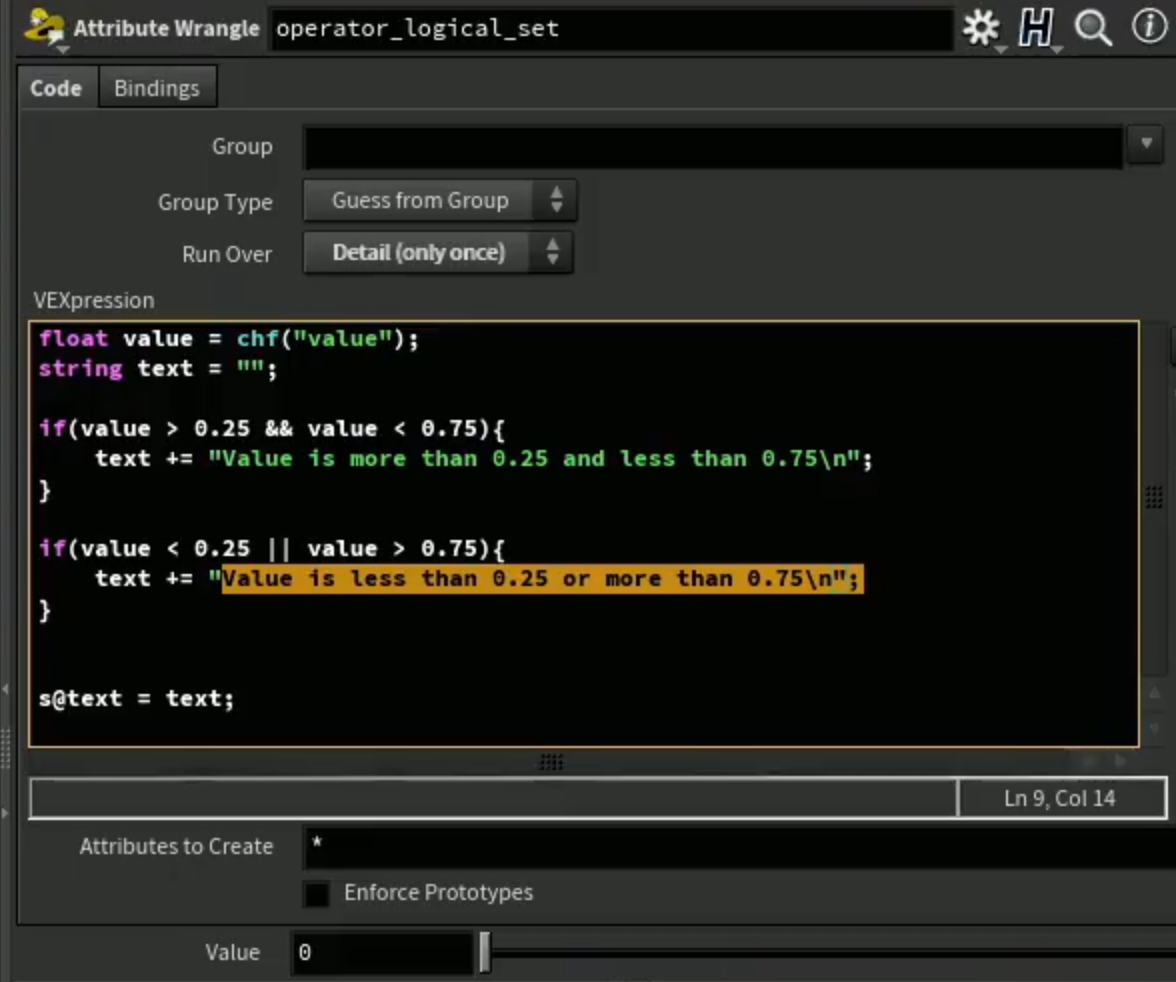Click the Houdini H help icon
The image size is (1176, 982).
point(1036,29)
